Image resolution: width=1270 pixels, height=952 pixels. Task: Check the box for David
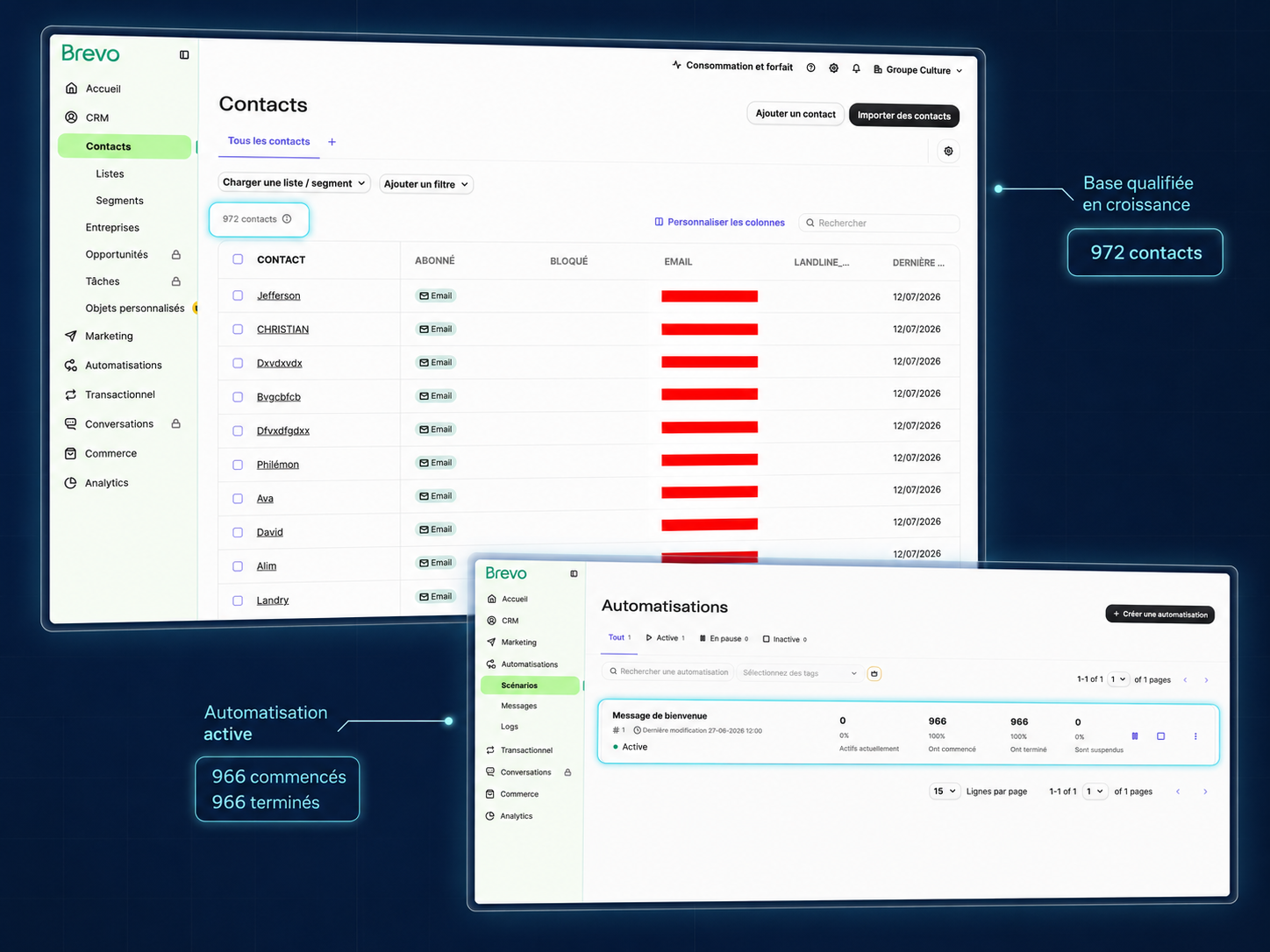point(238,533)
